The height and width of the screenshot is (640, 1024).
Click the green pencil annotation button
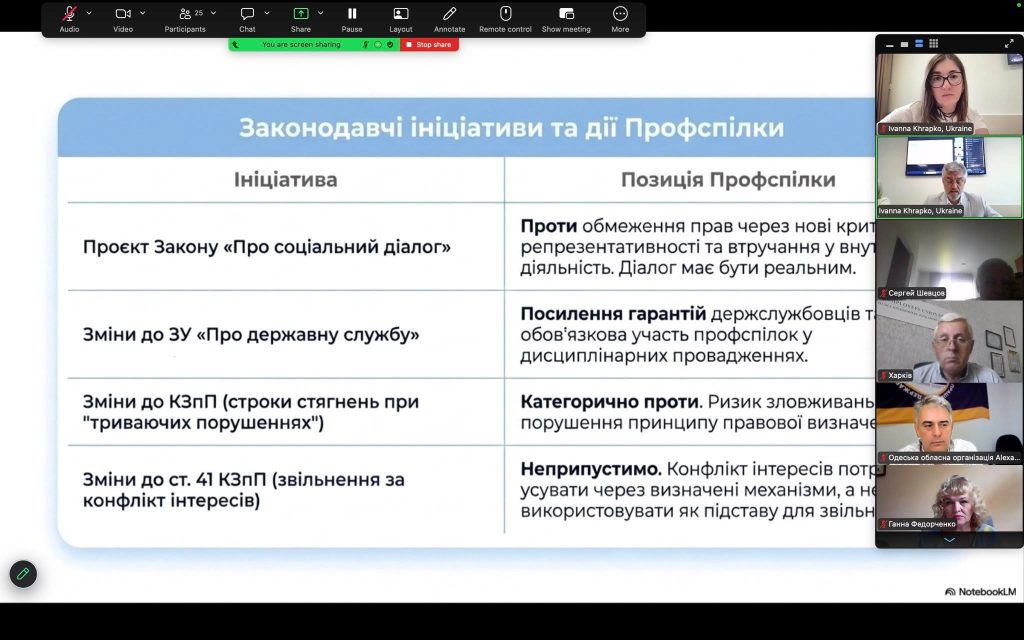tap(23, 574)
